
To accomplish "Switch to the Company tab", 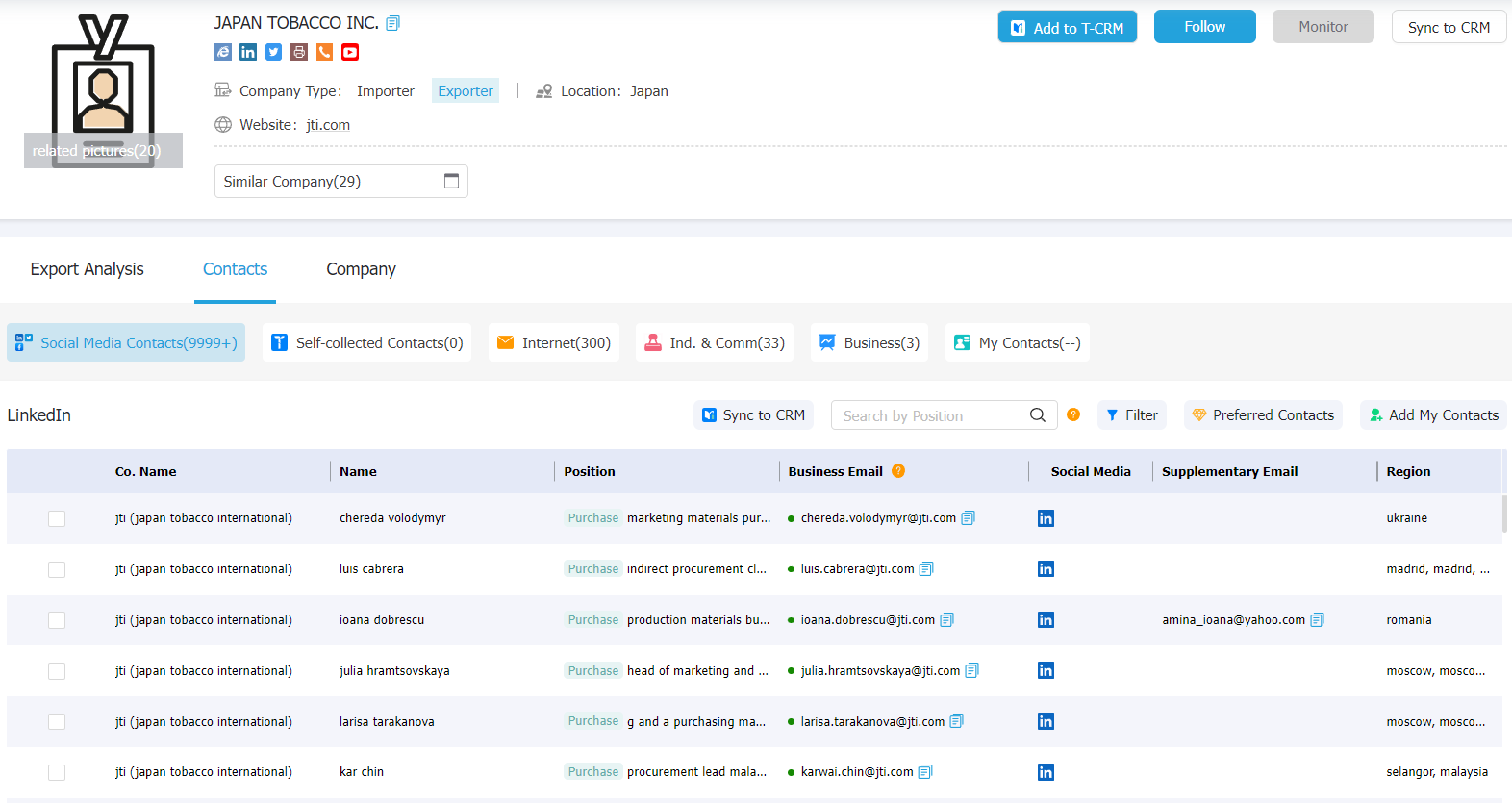I will (361, 269).
